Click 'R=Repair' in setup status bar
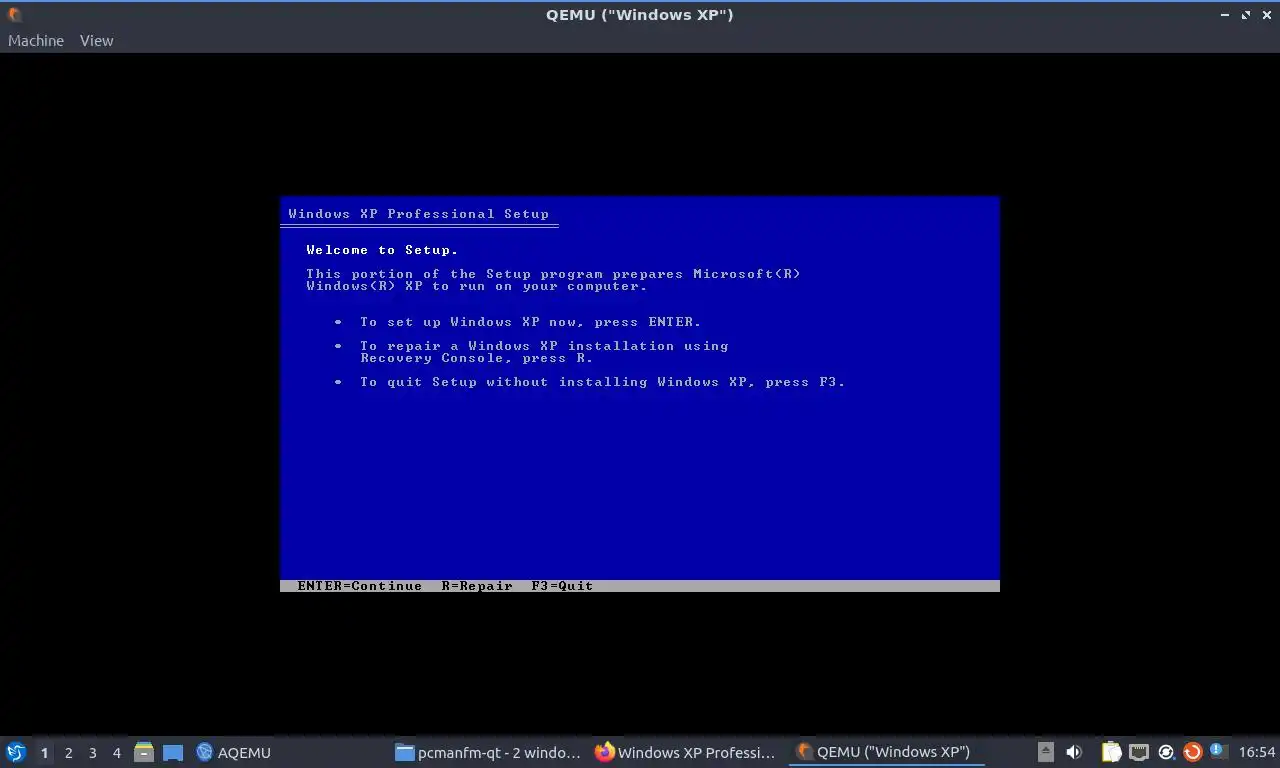 [477, 586]
